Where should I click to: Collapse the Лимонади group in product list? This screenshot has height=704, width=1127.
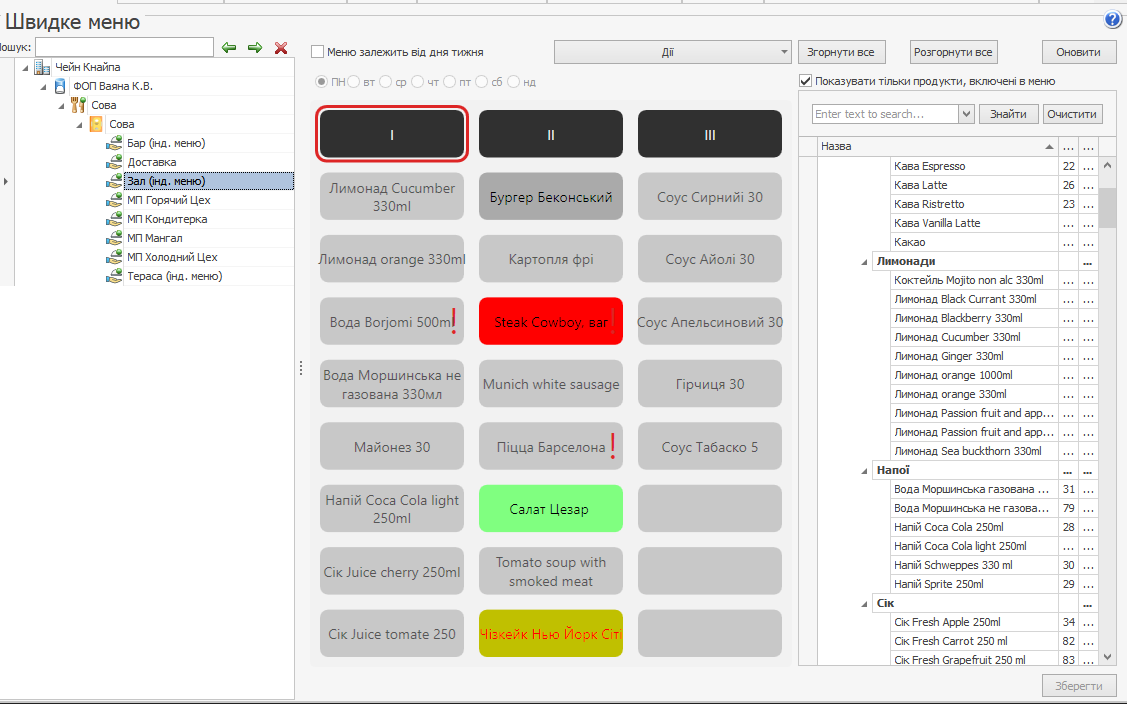pyautogui.click(x=865, y=261)
